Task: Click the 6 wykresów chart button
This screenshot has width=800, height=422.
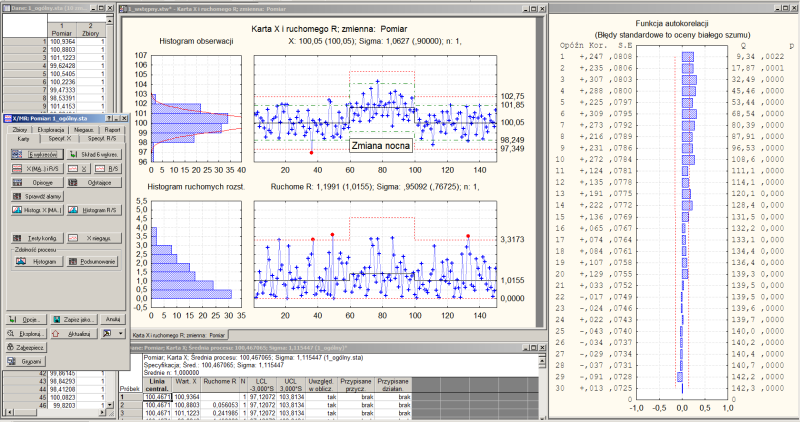Action: pyautogui.click(x=30, y=155)
